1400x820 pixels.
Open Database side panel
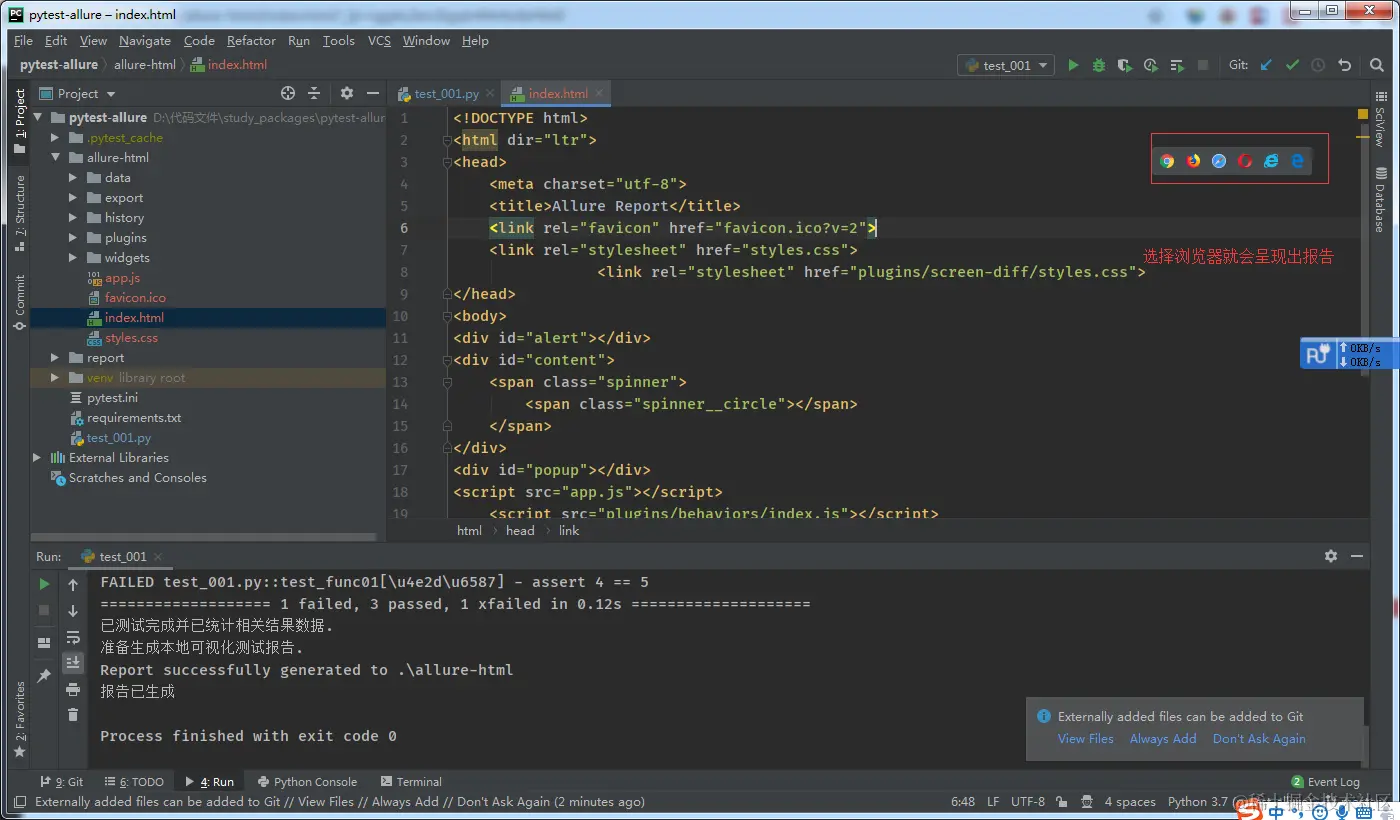(x=1380, y=200)
